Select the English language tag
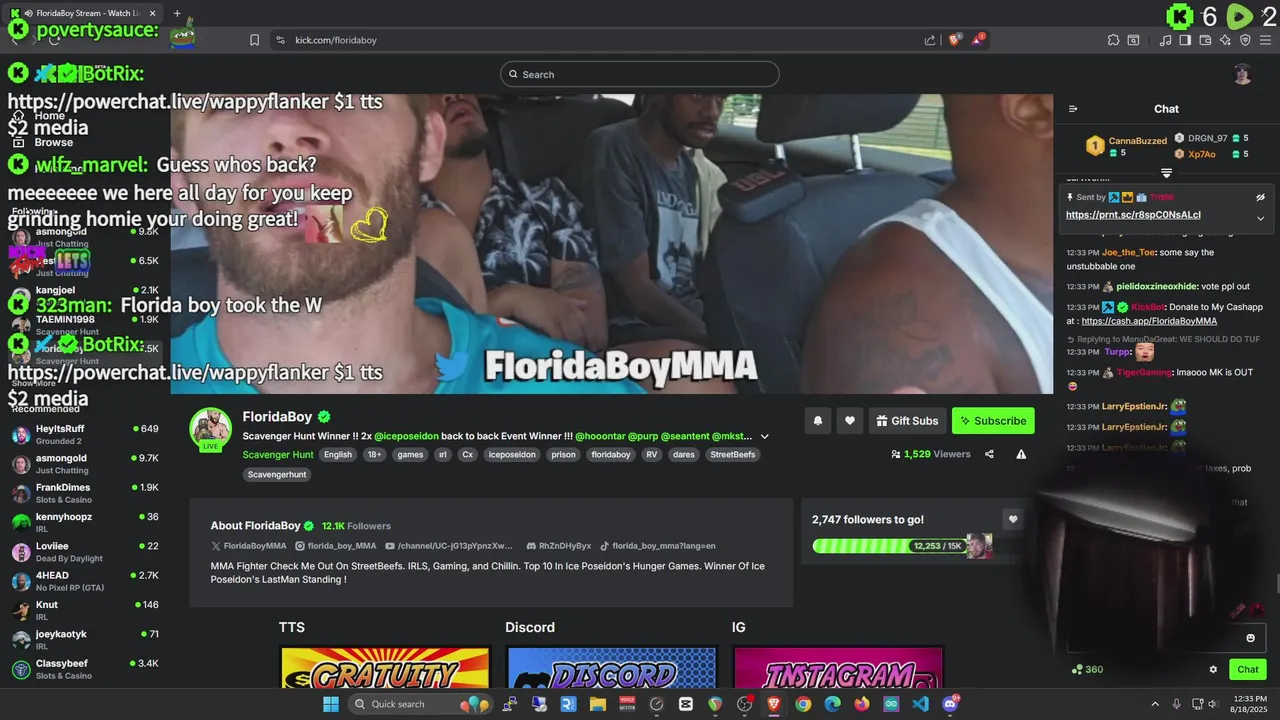This screenshot has width=1280, height=720. point(338,454)
